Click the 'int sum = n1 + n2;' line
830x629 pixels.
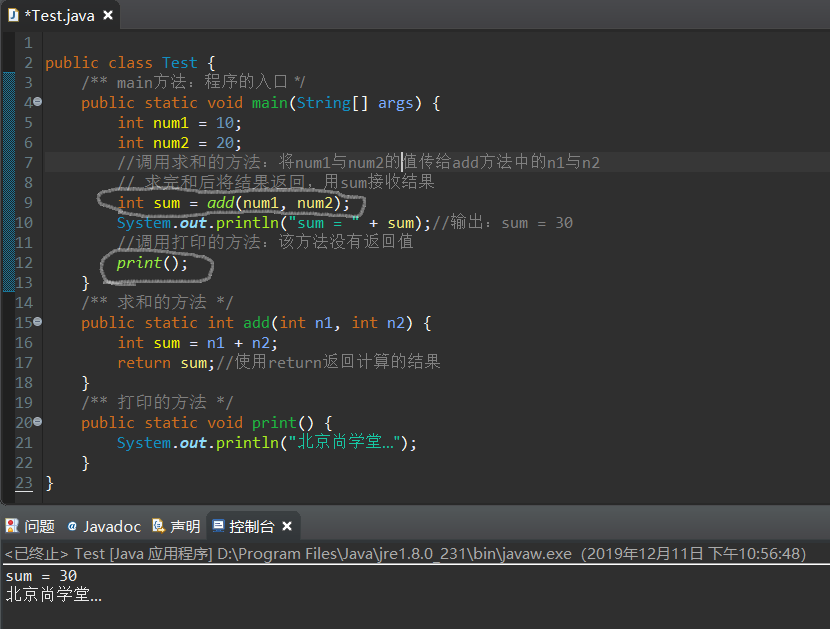[x=197, y=343]
